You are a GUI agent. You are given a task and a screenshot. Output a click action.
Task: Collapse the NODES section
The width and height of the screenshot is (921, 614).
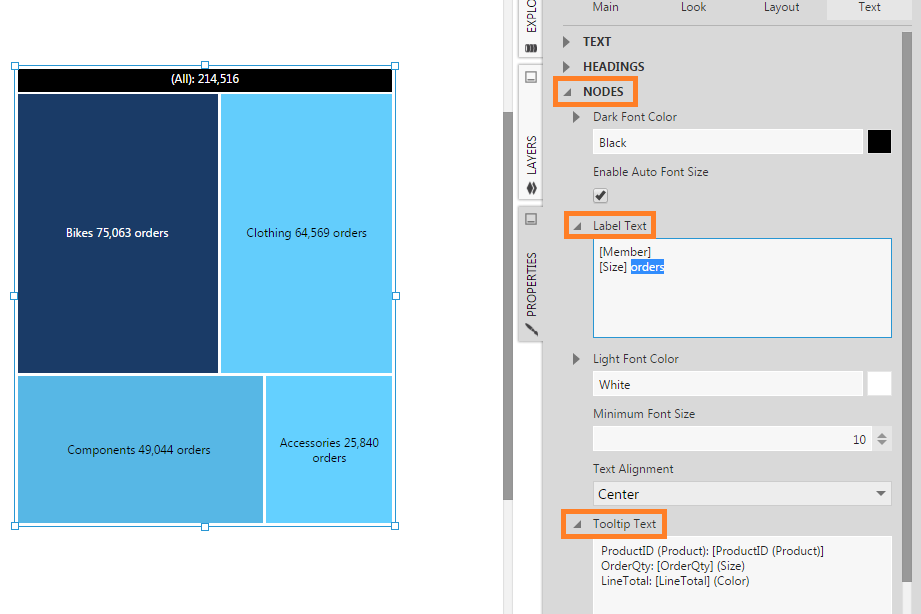click(568, 92)
